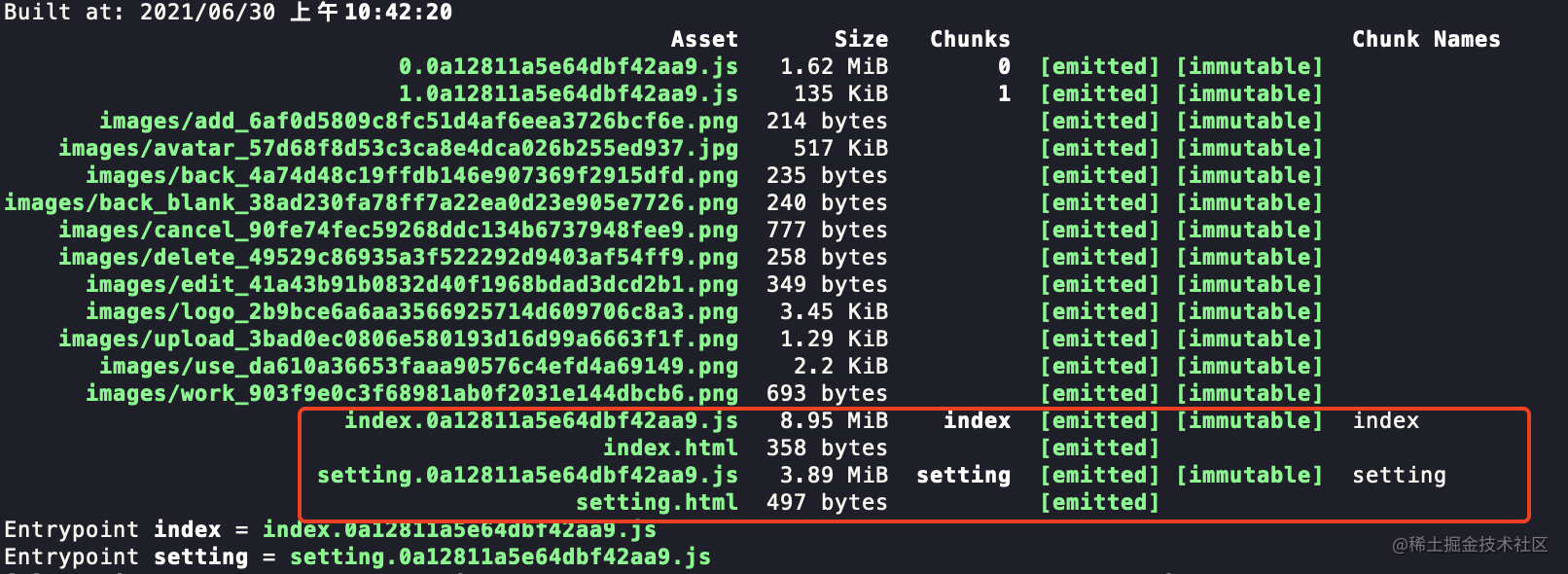Select the index.html asset name
This screenshot has height=574, width=1568.
point(670,448)
